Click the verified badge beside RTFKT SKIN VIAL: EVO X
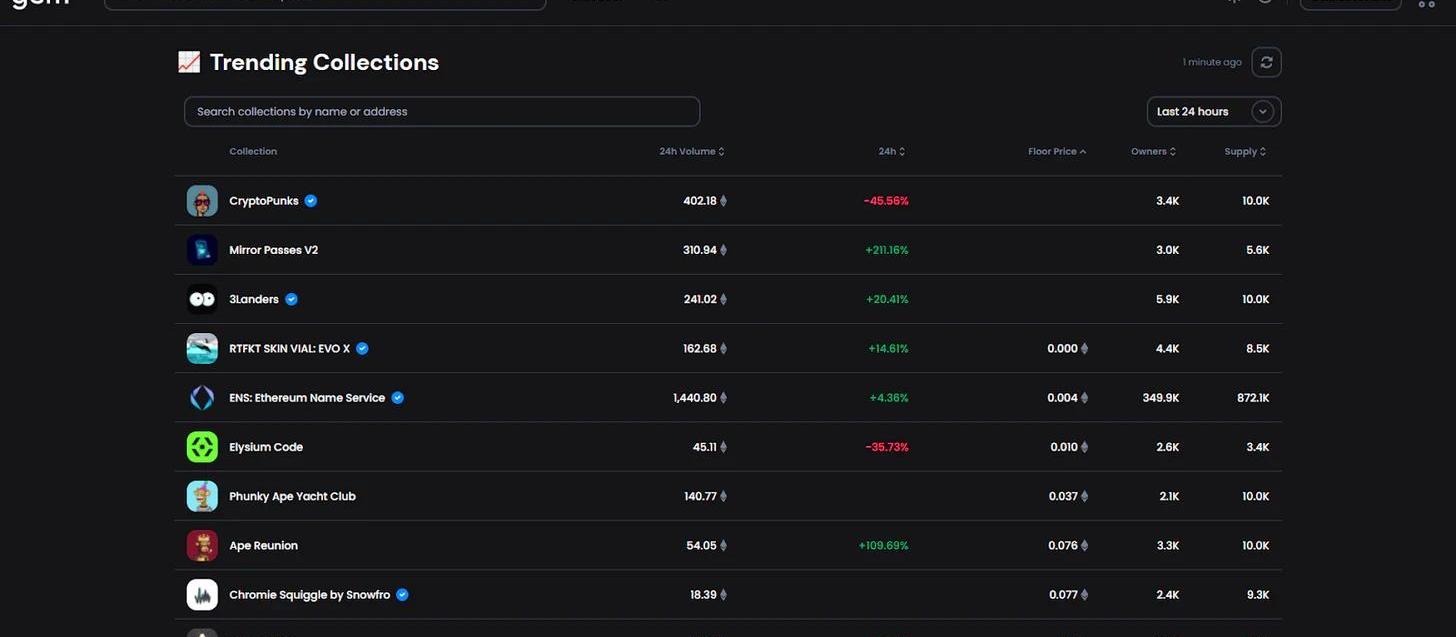This screenshot has height=637, width=1456. pos(362,348)
